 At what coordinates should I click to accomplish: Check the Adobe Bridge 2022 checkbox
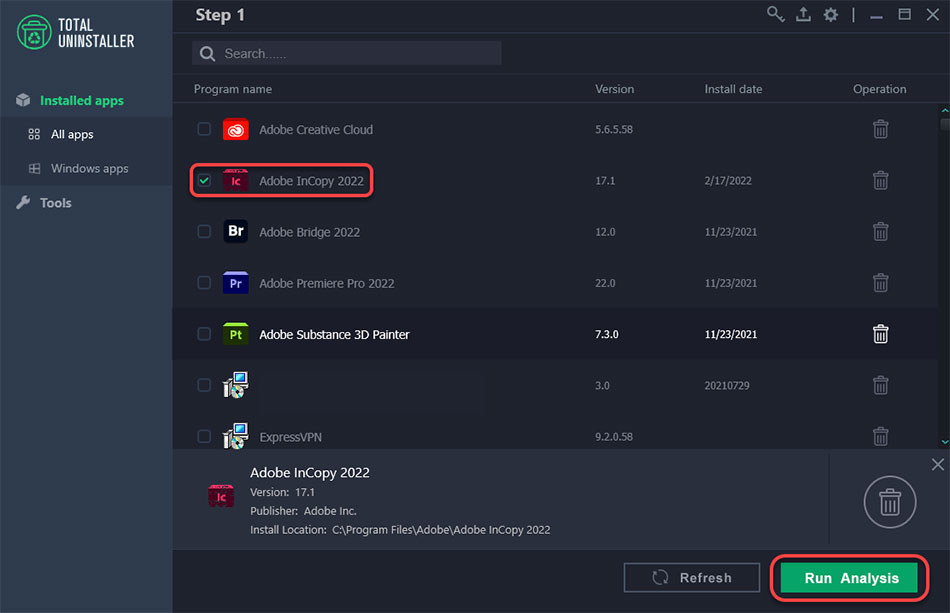(x=204, y=231)
